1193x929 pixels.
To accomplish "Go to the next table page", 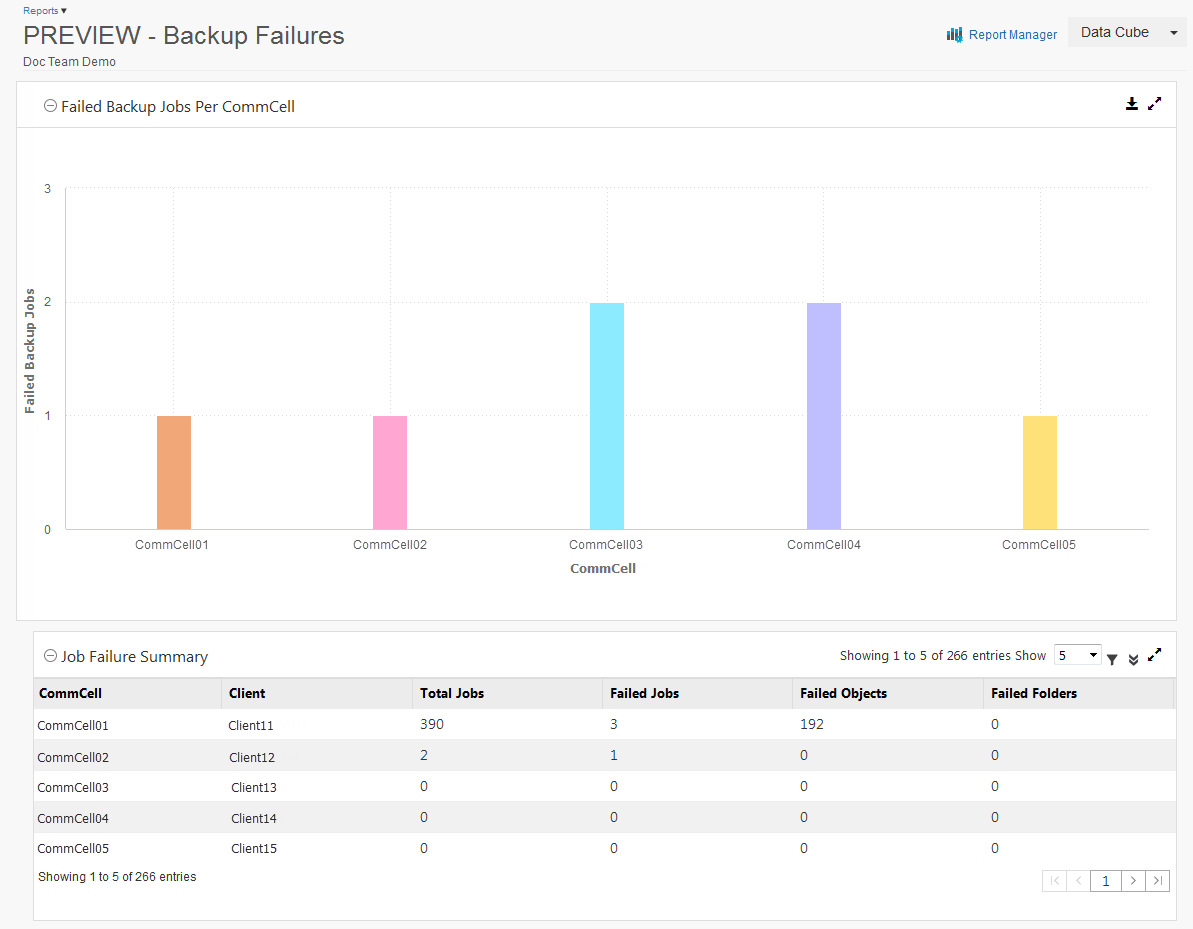I will point(1133,881).
